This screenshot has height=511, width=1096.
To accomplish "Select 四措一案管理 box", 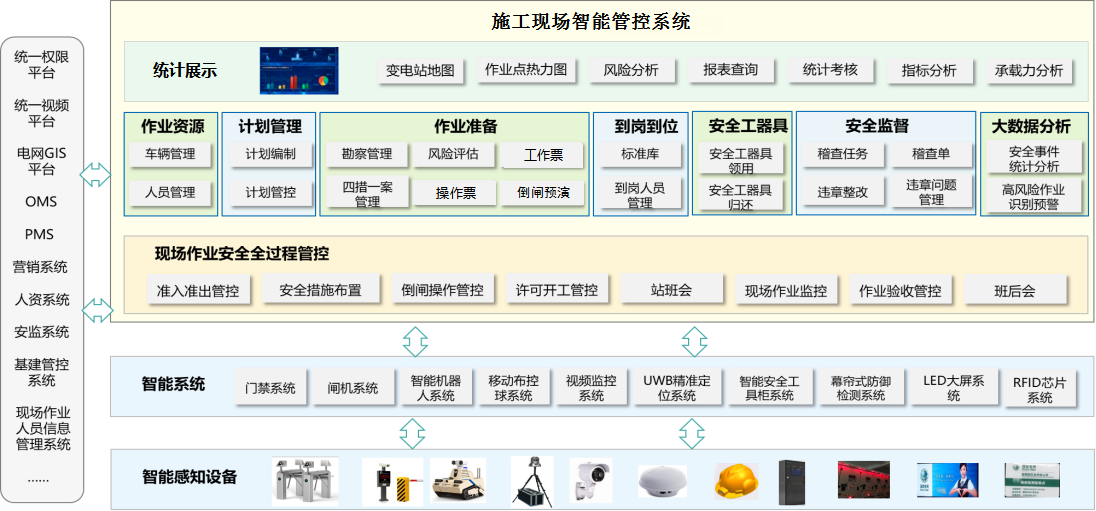I will 367,193.
